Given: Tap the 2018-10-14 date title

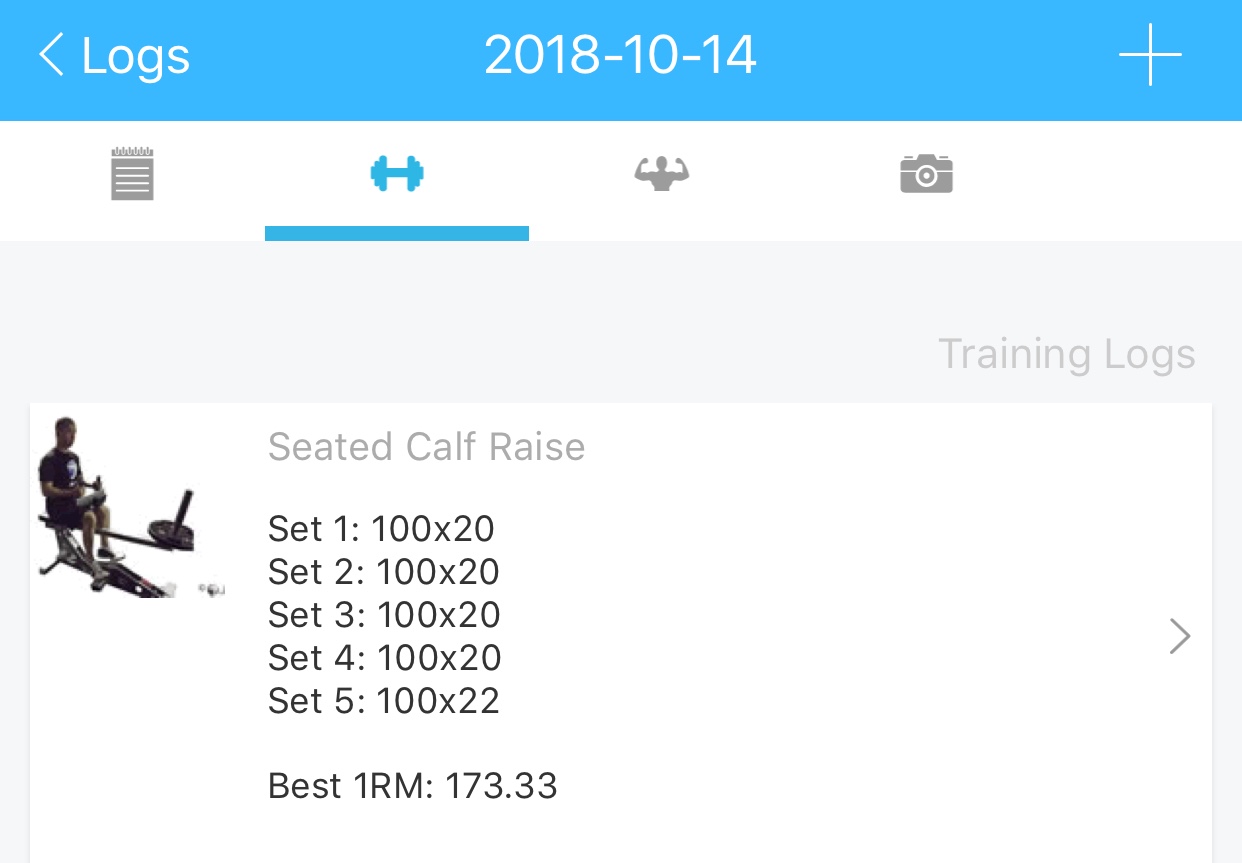Looking at the screenshot, I should [x=620, y=56].
